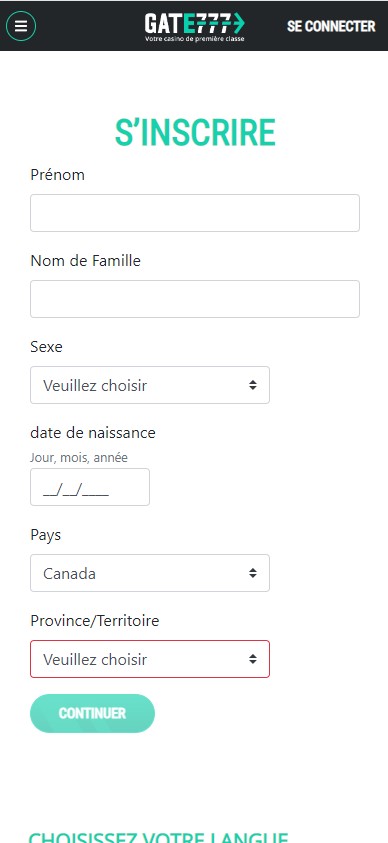Image resolution: width=388 pixels, height=843 pixels.
Task: Click the Sexe label
Action: pyautogui.click(x=46, y=347)
